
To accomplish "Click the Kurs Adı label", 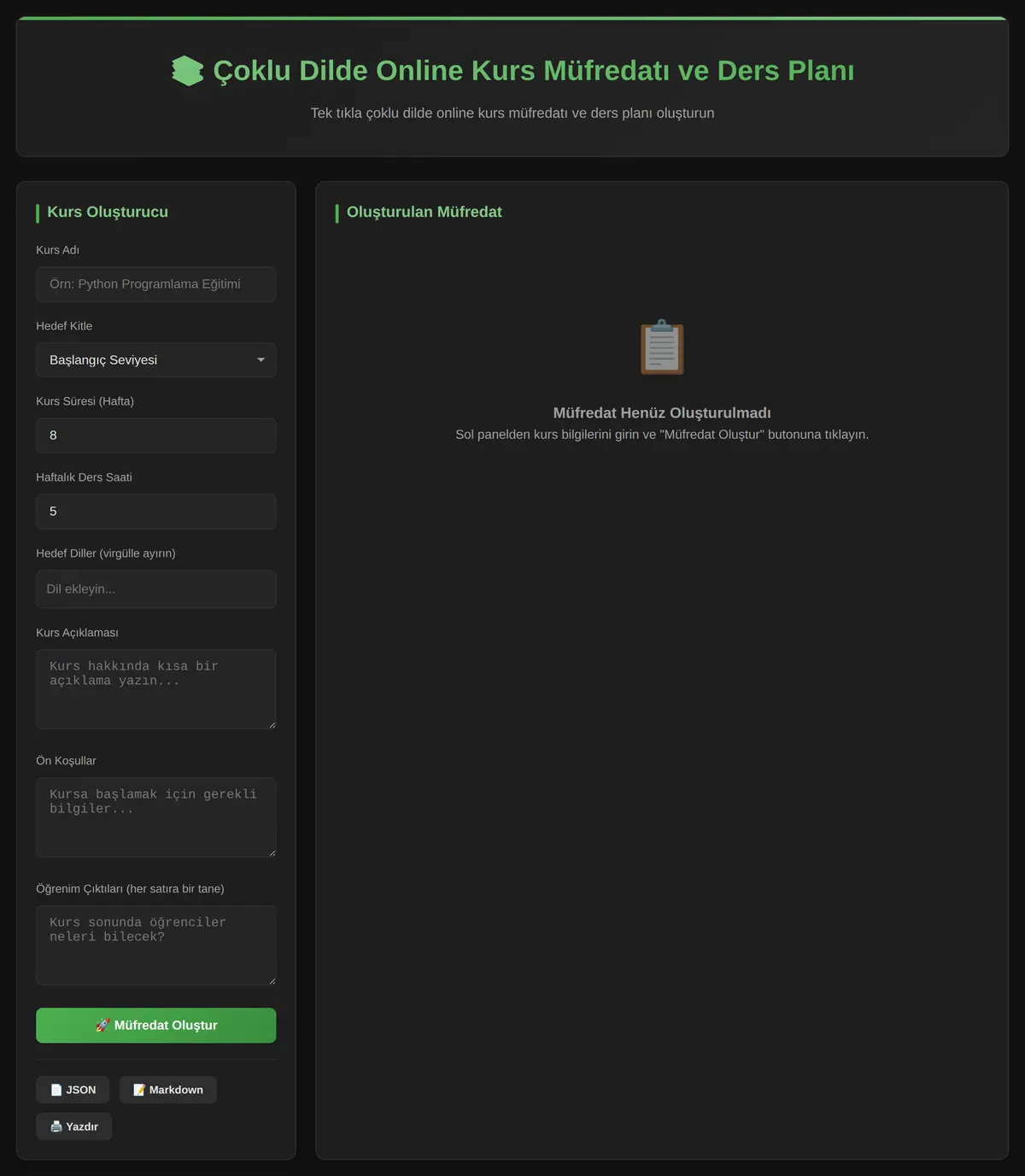I will click(x=57, y=250).
